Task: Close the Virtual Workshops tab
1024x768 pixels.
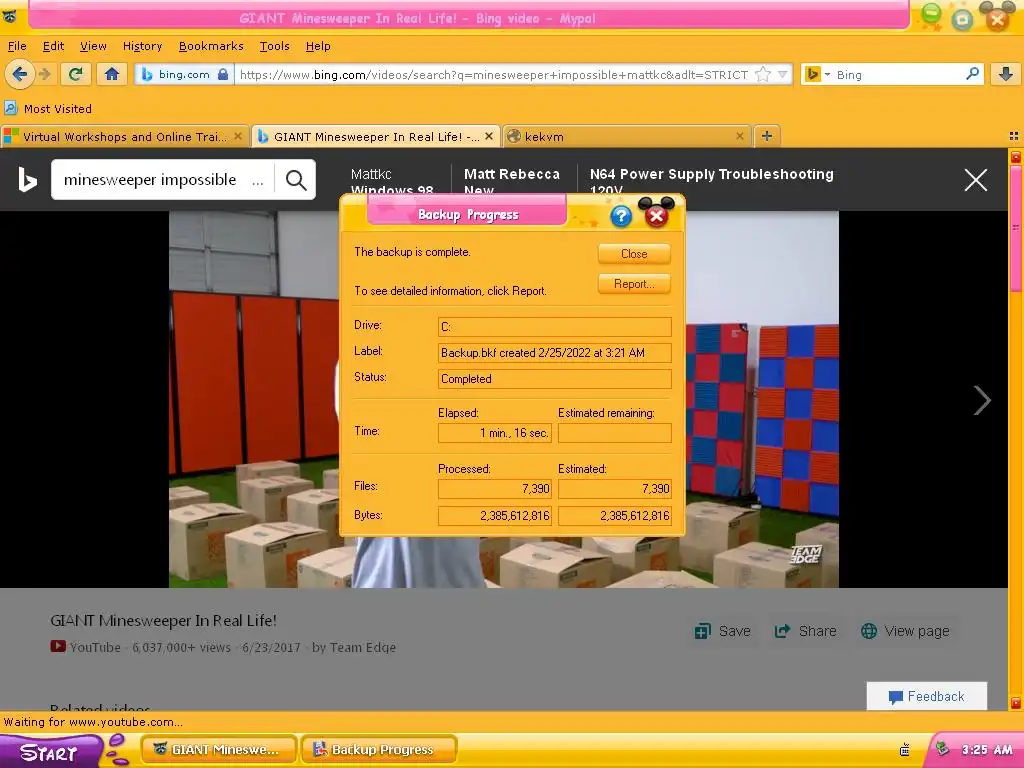Action: (238, 136)
